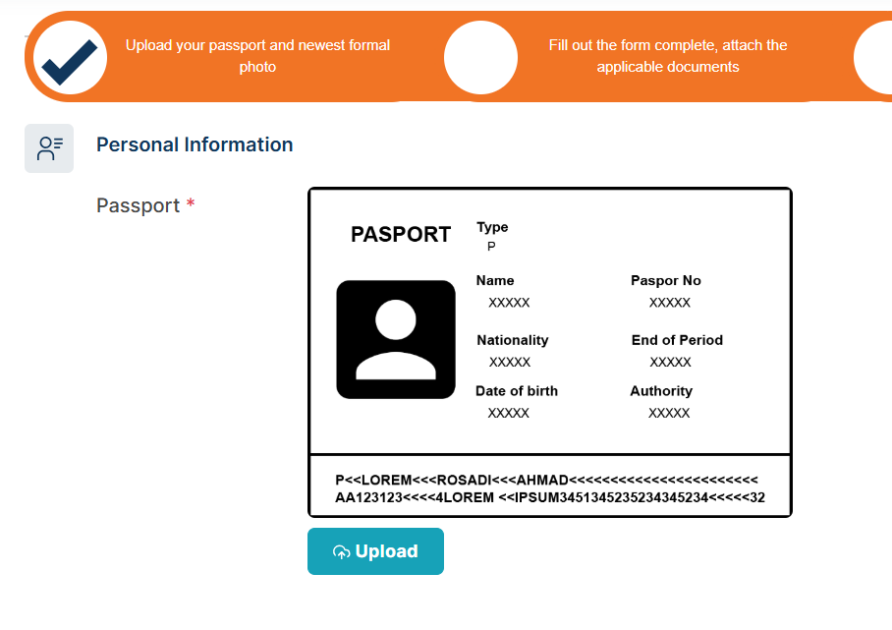Select the 'Upload your passport' step
Screen dimensions: 892x630
[x=257, y=56]
